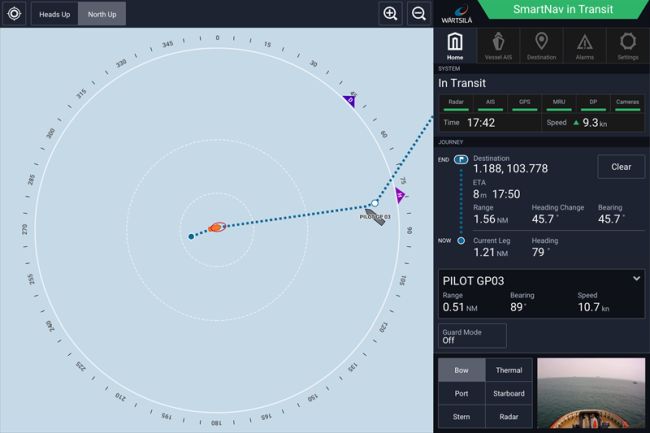Viewport: 650px width, 433px height.
Task: Open the Alarms tab
Action: [x=585, y=46]
